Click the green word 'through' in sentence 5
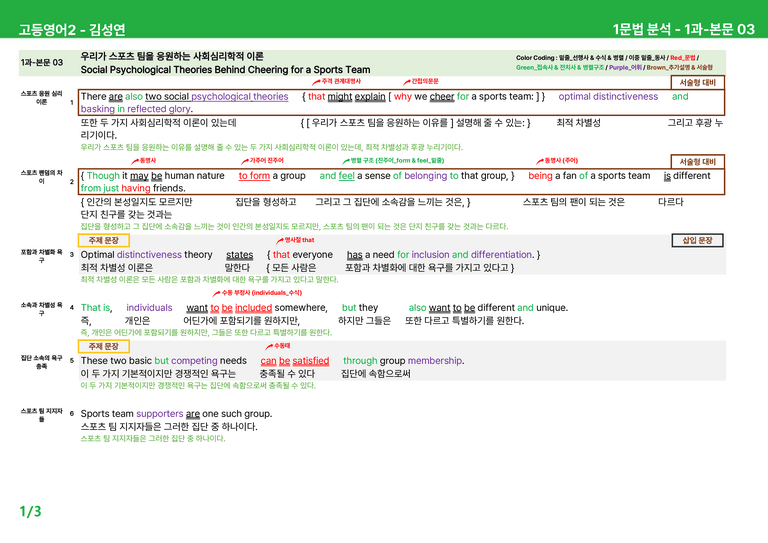This screenshot has width=768, height=543. click(360, 361)
